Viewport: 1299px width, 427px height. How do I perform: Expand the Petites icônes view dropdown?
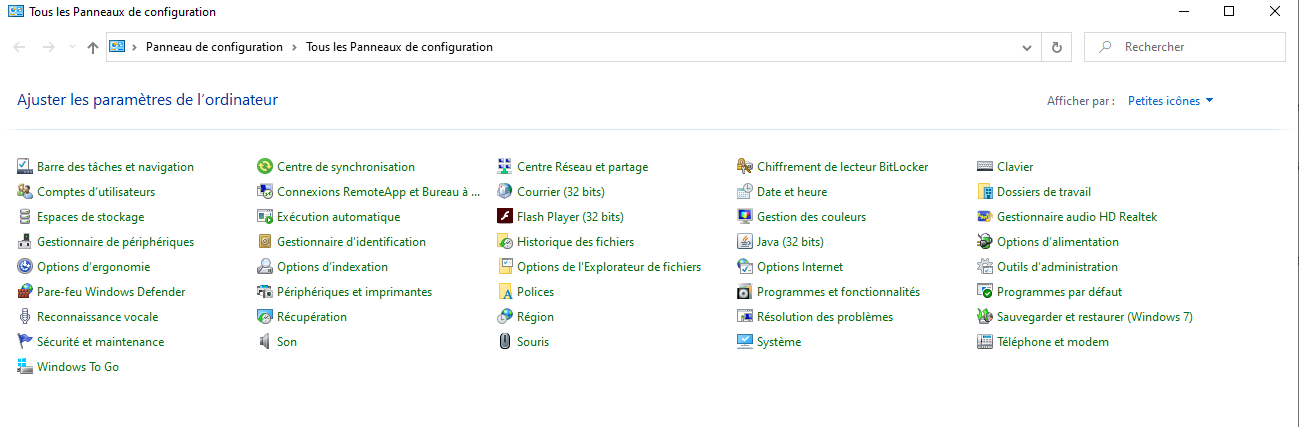tap(1170, 101)
